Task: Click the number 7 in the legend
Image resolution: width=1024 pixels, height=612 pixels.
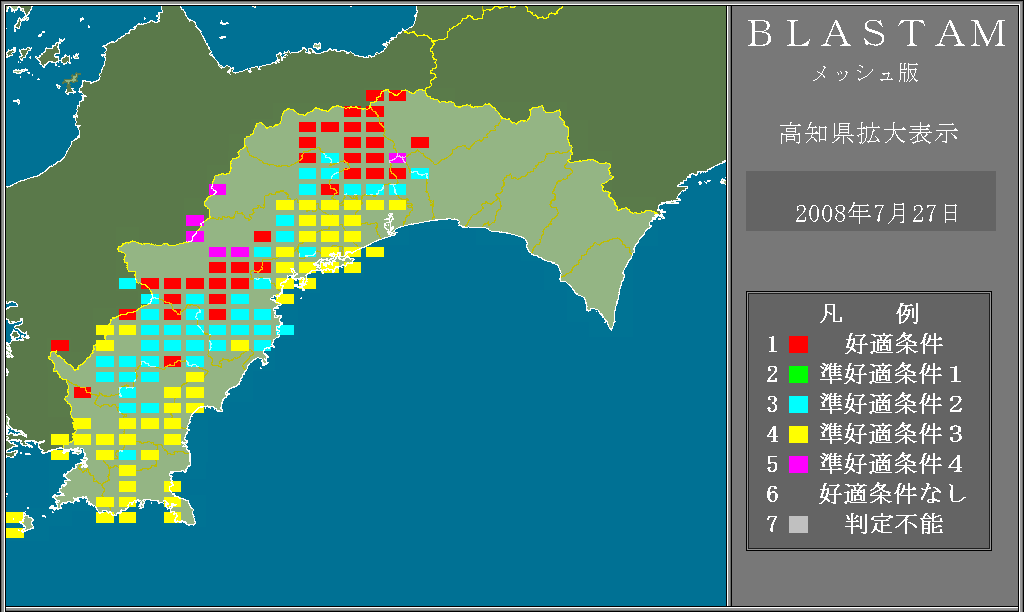Action: (x=772, y=525)
